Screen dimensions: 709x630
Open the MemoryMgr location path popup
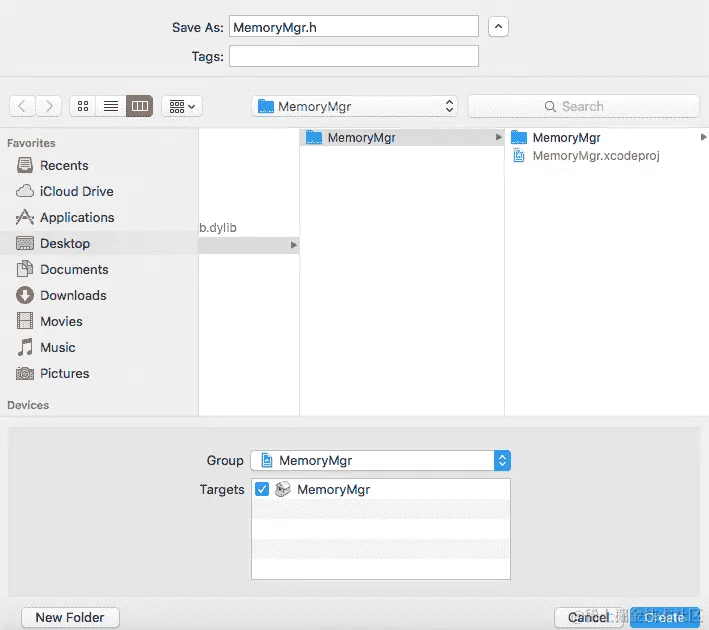354,106
